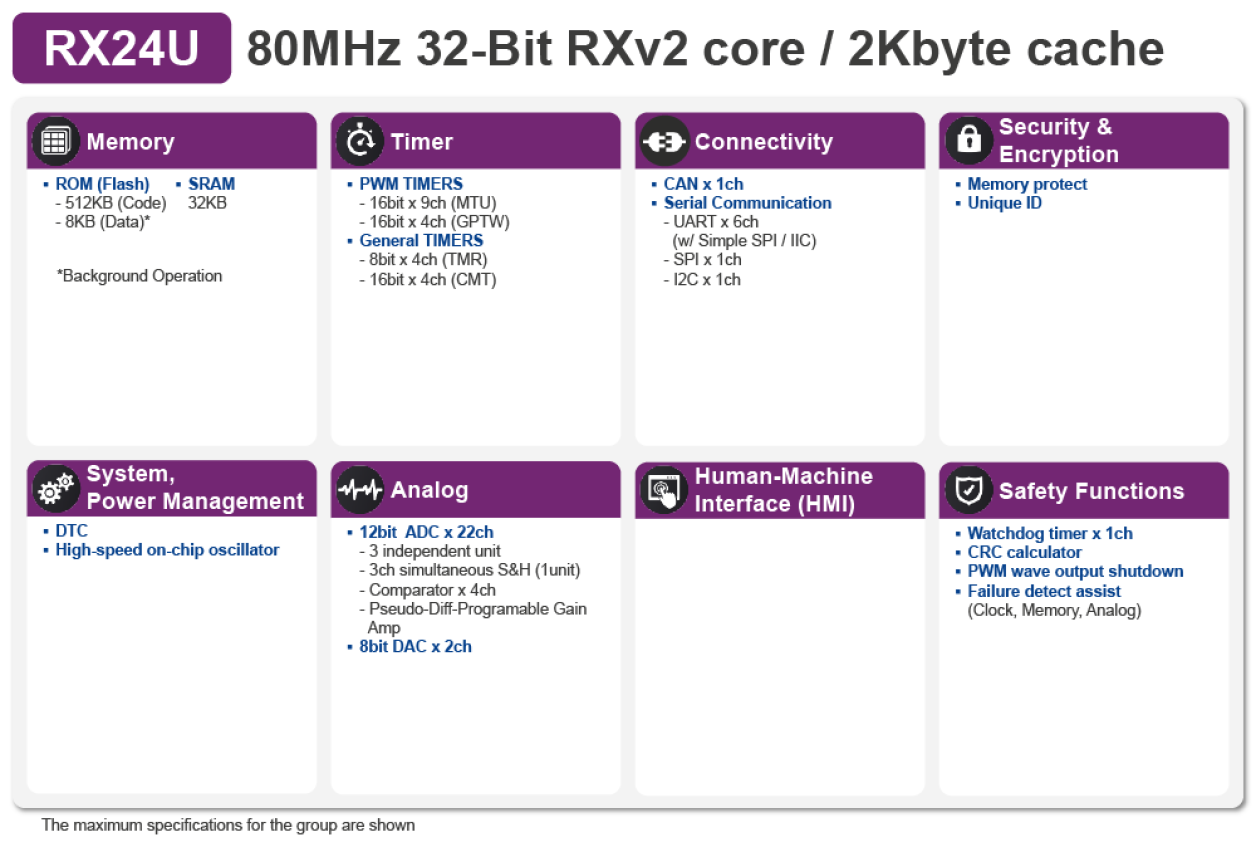The width and height of the screenshot is (1256, 842).
Task: Expand the PWM TIMERS section
Action: click(x=411, y=183)
